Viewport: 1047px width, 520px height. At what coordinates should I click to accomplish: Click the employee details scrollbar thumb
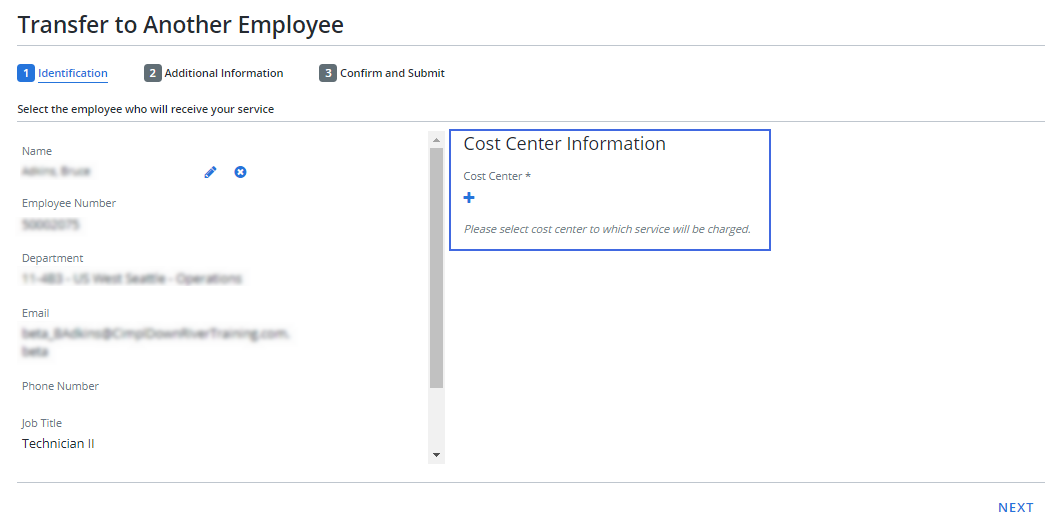[x=435, y=266]
